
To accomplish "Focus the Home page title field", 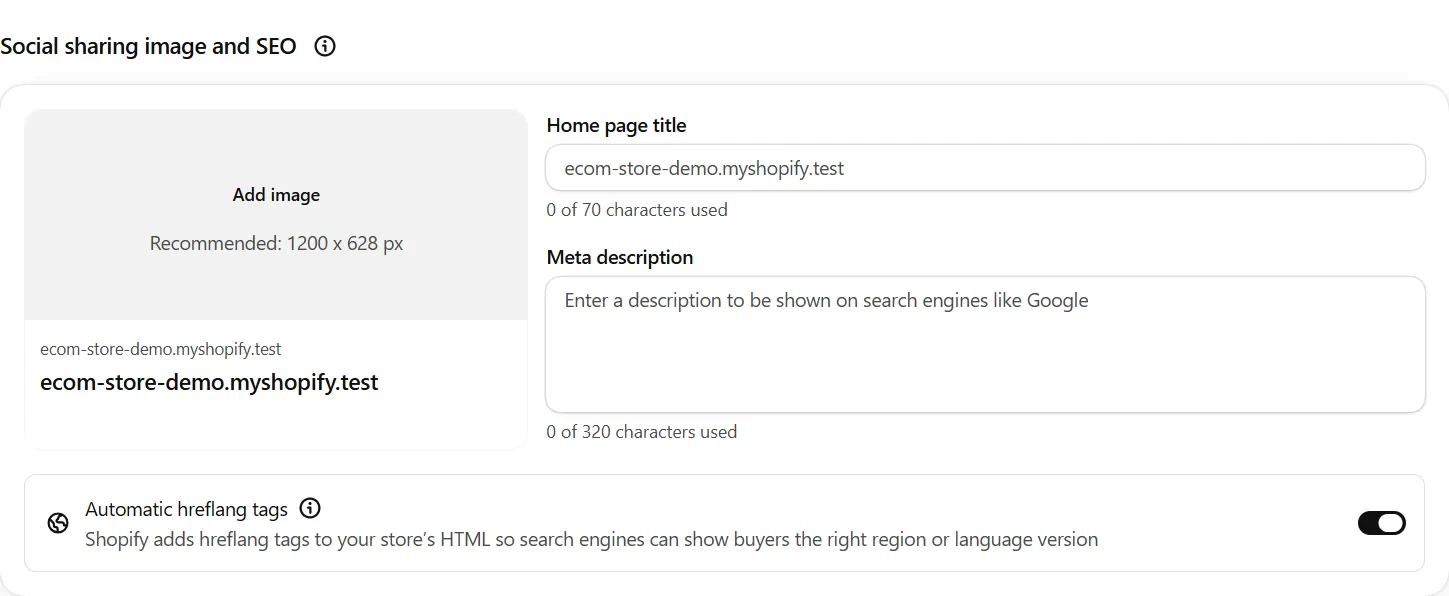I will [x=985, y=168].
